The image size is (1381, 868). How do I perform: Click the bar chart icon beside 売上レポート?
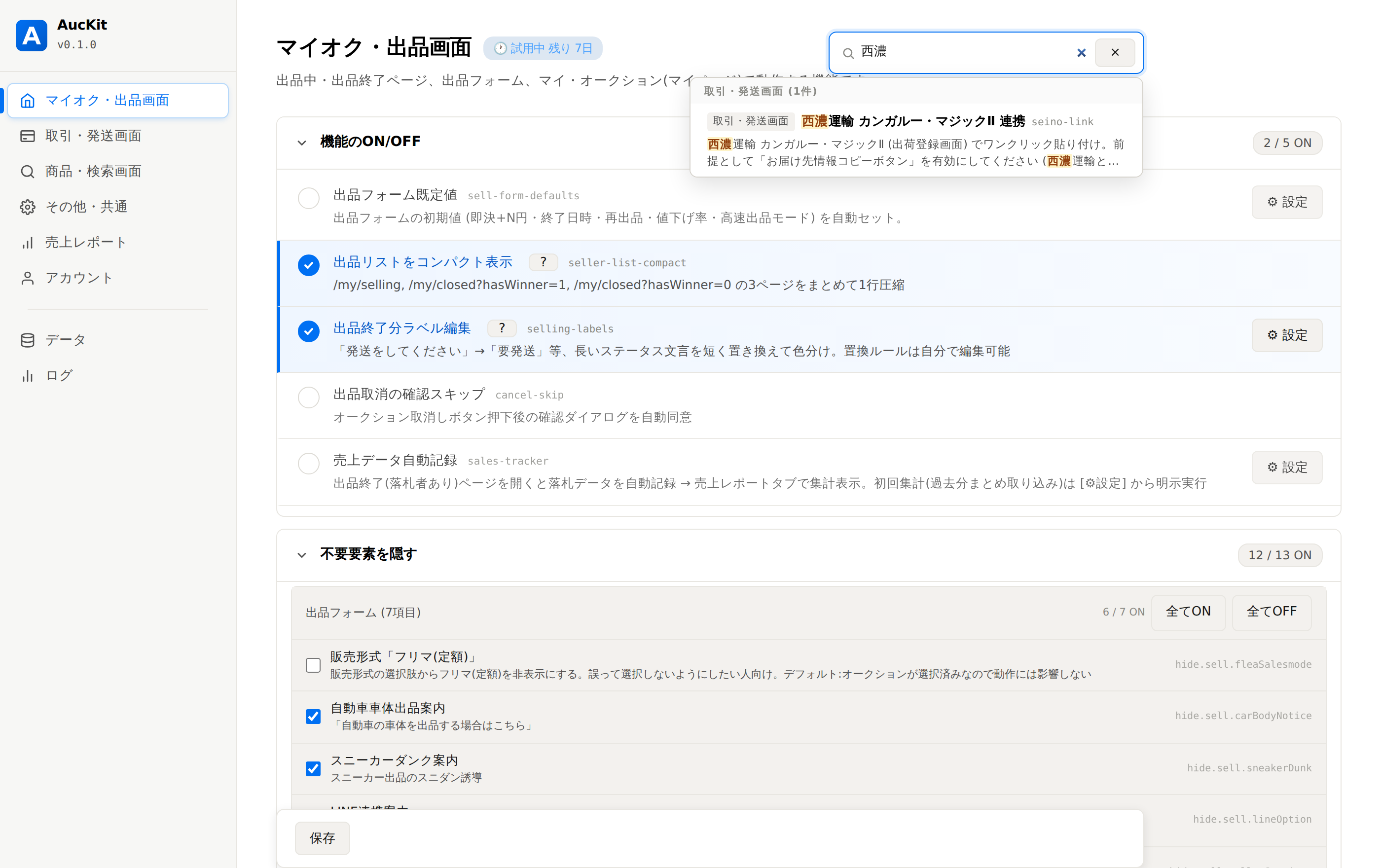pyautogui.click(x=28, y=243)
